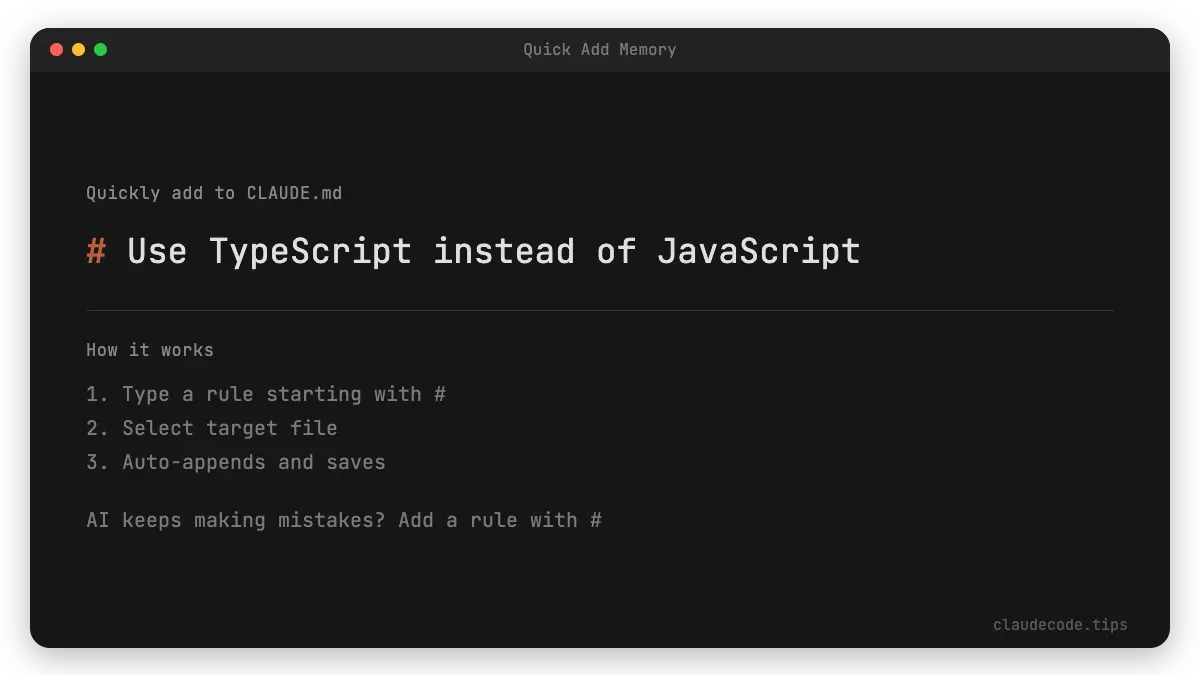Click the word "instead" in the rule heading
1200x675 pixels.
(x=503, y=251)
